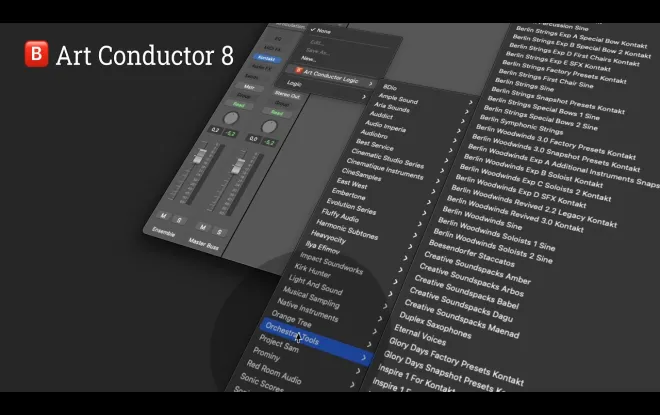The width and height of the screenshot is (660, 415).
Task: Select CineSamples vendor entry
Action: click(x=361, y=174)
